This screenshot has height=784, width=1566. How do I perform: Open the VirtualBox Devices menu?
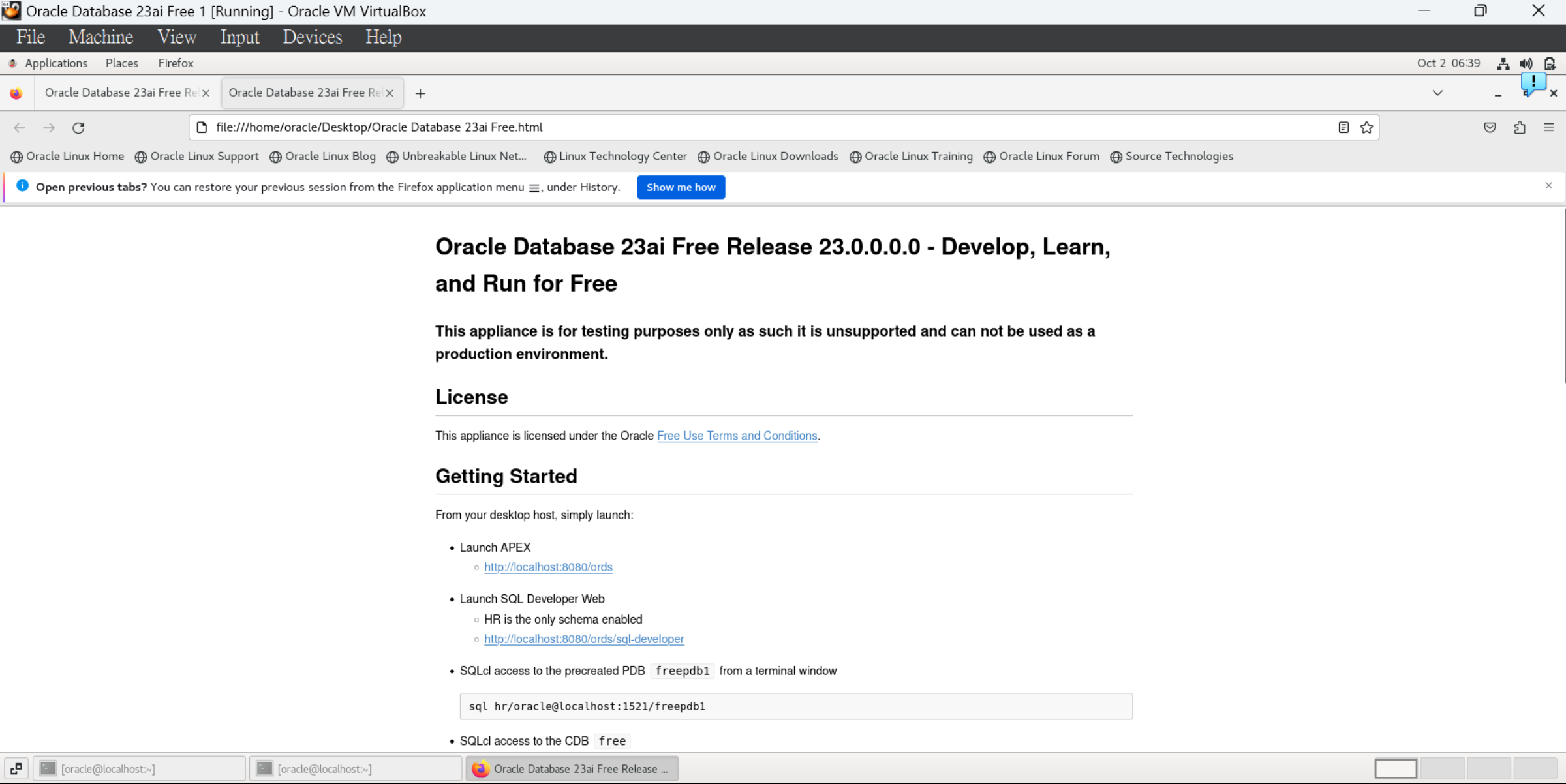pyautogui.click(x=312, y=37)
